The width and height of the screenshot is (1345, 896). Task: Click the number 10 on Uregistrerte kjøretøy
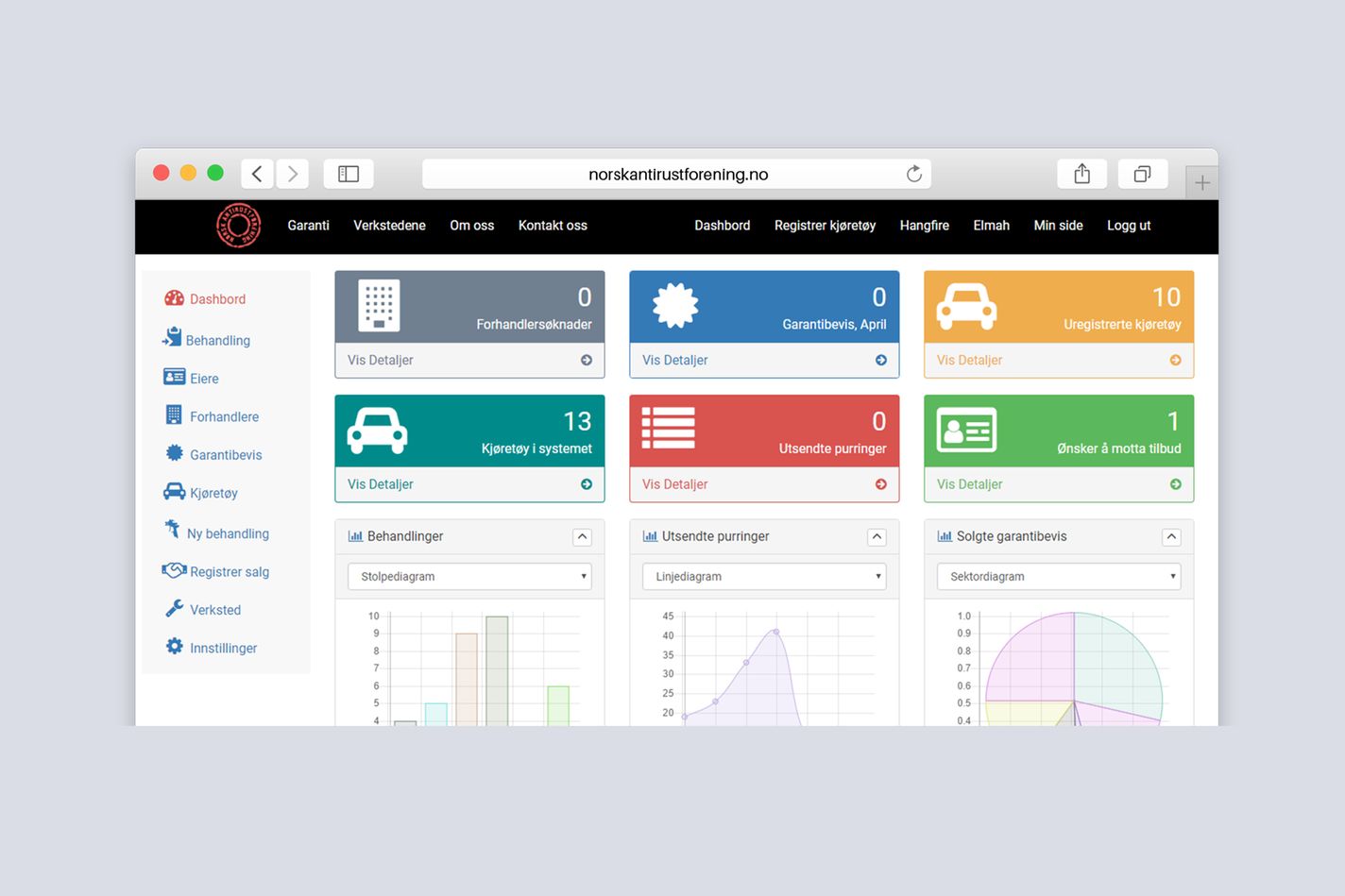pyautogui.click(x=1166, y=296)
